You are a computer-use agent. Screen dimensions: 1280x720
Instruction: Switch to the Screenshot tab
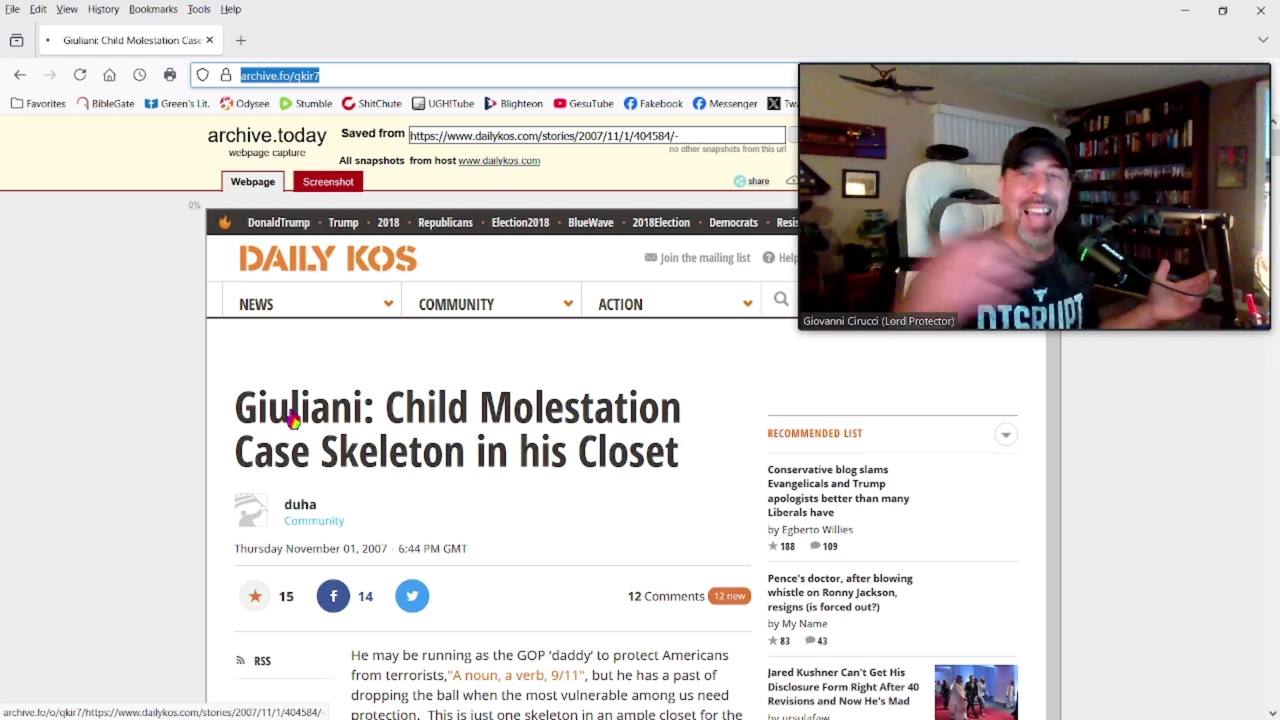click(328, 182)
